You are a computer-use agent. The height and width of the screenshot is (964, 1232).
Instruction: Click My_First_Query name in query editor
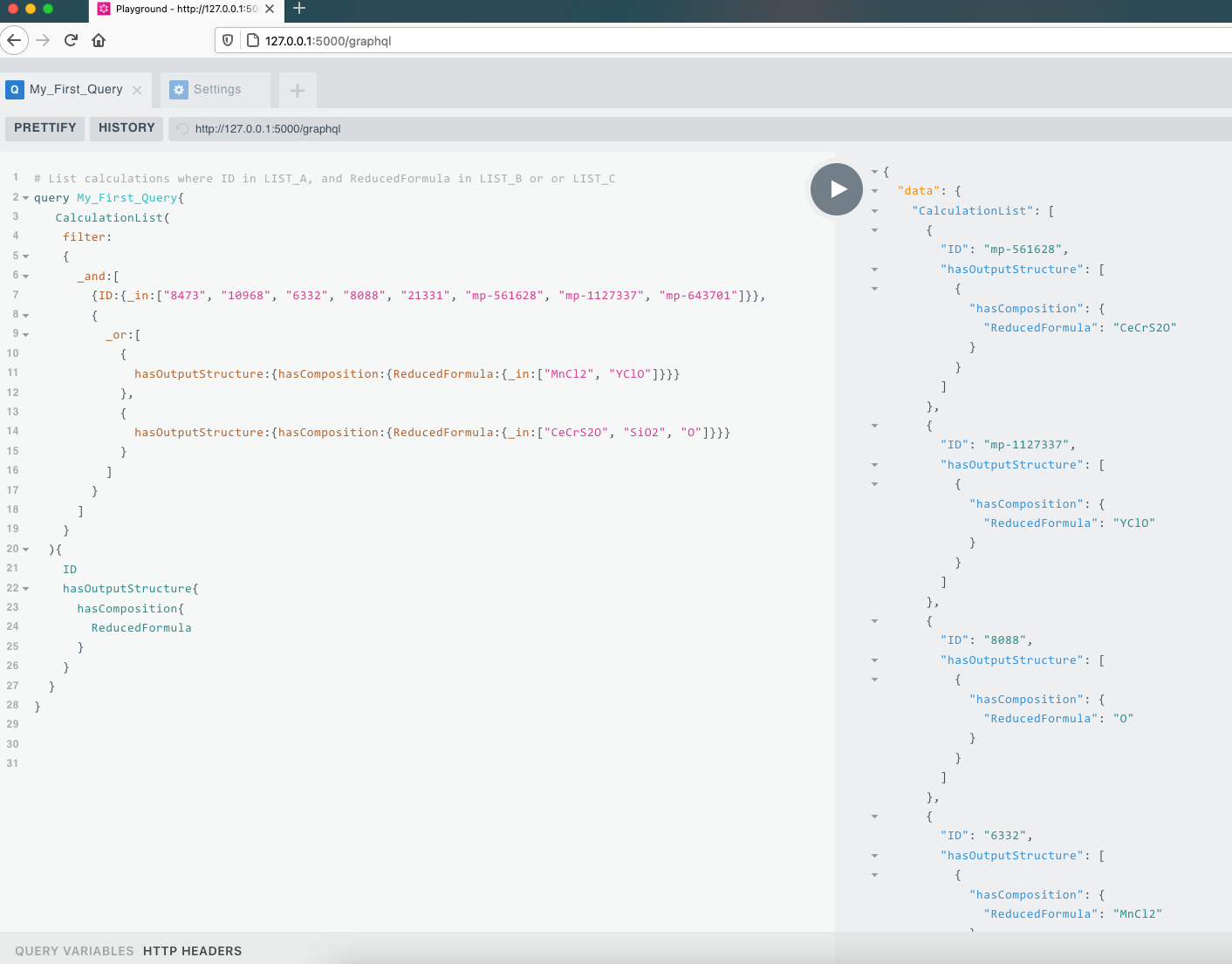127,198
